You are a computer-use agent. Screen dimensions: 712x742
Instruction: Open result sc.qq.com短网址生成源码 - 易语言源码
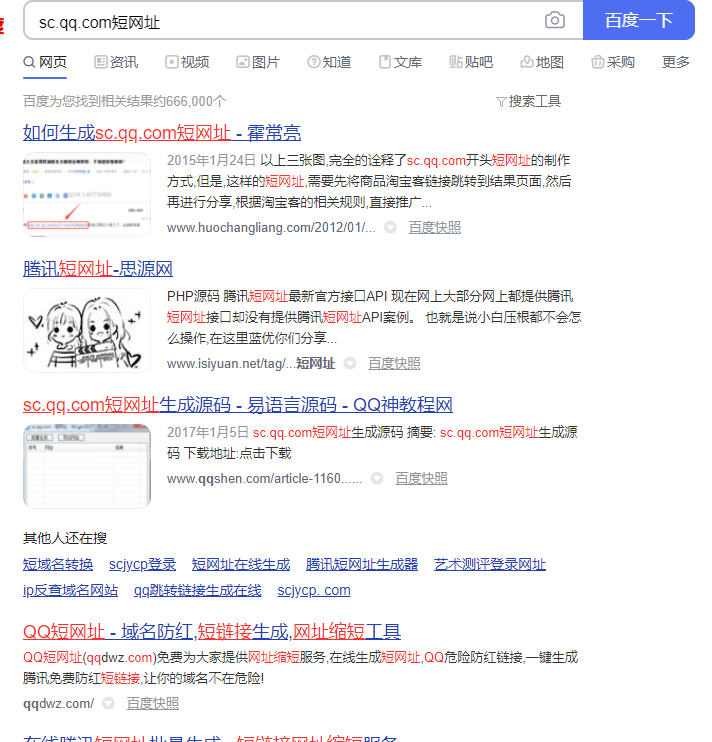[237, 405]
